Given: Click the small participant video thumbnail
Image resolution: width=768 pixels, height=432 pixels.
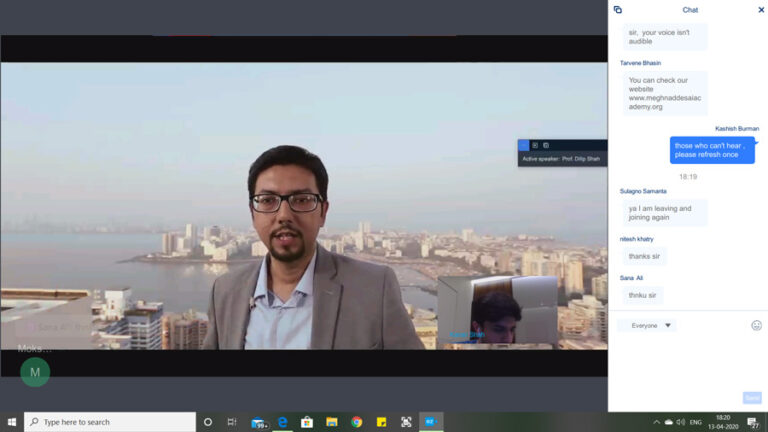Looking at the screenshot, I should 497,311.
